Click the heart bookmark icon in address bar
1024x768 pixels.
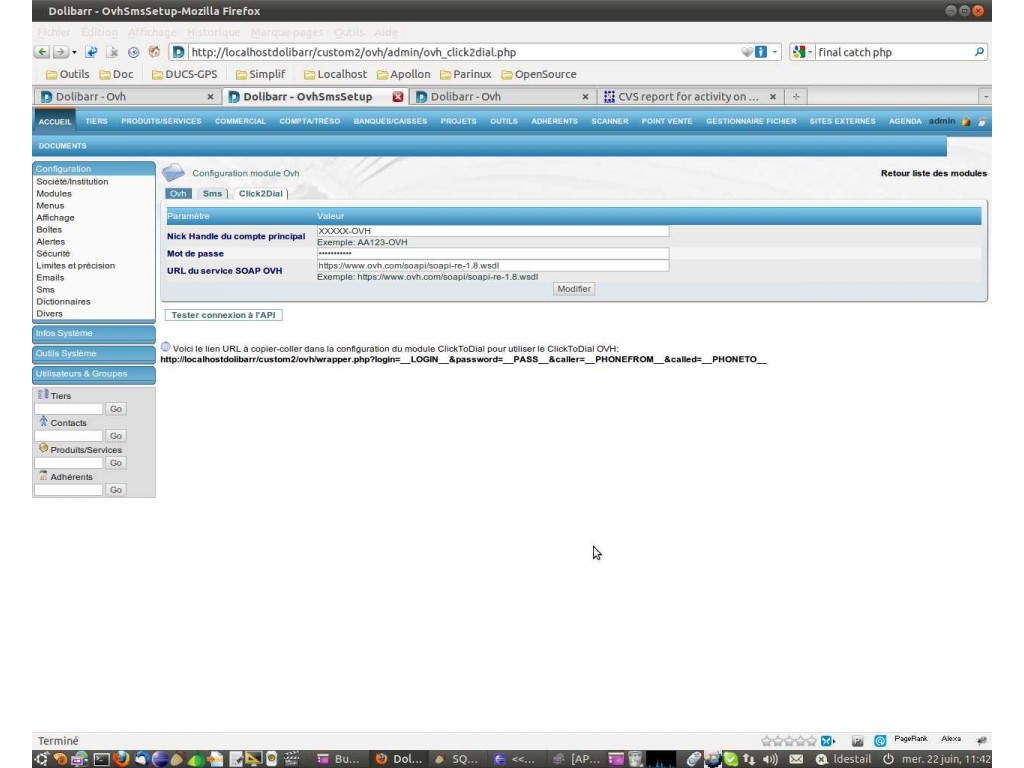[747, 52]
